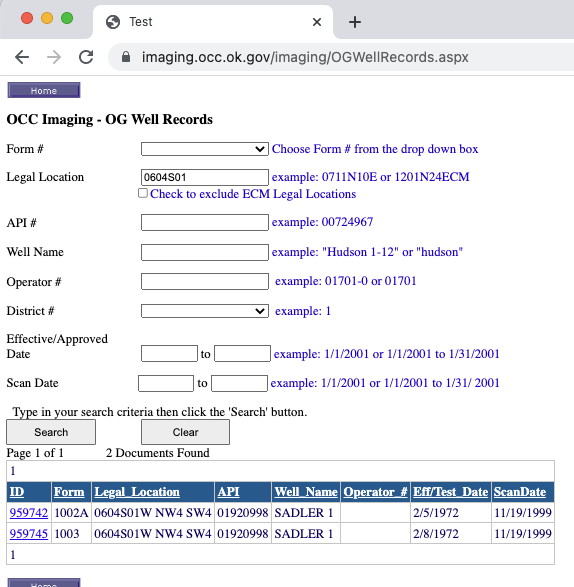The width and height of the screenshot is (574, 587).
Task: Open document ID 959745
Action: click(29, 533)
